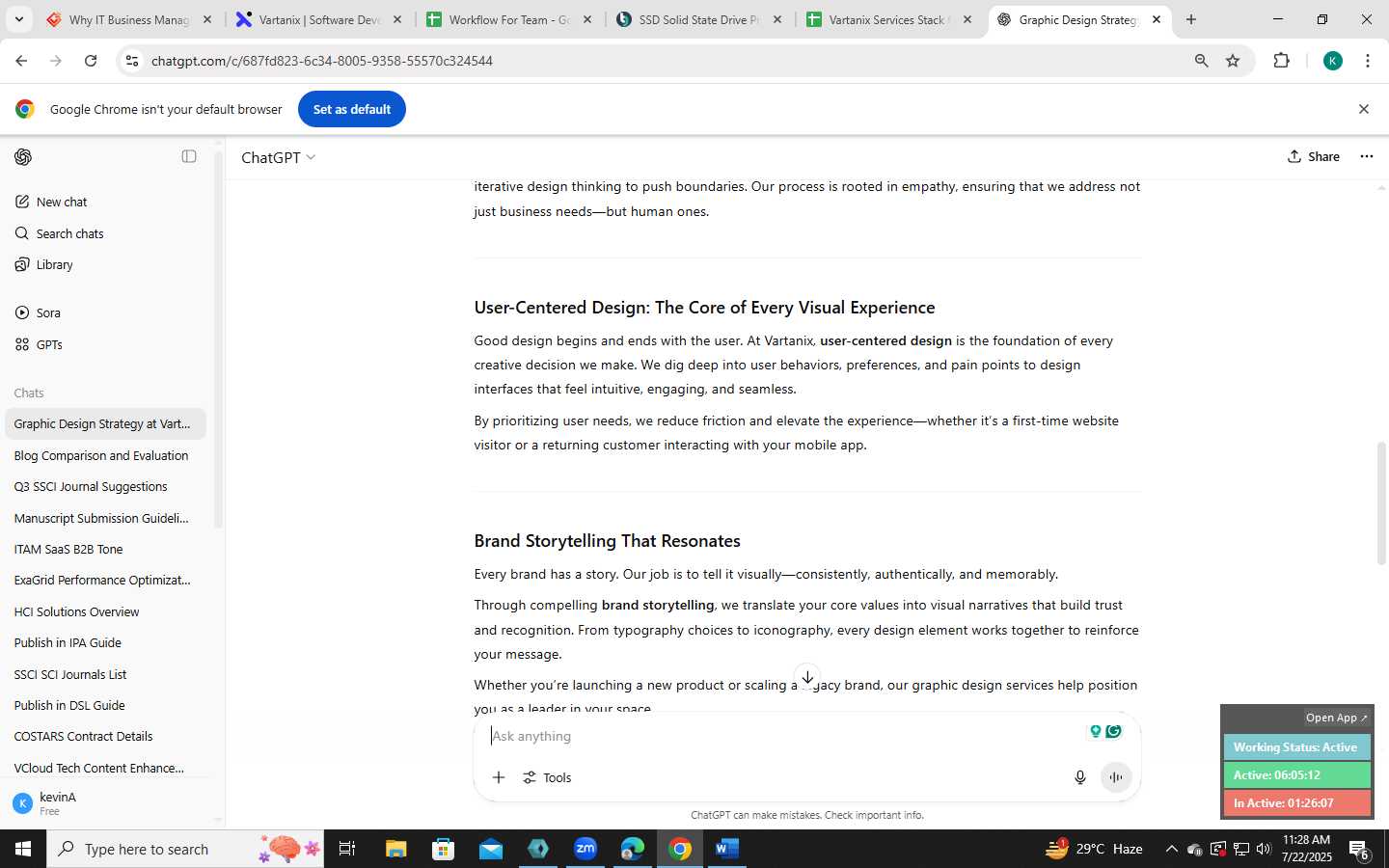Open Task View on taskbar
1389x868 pixels.
pos(347,849)
